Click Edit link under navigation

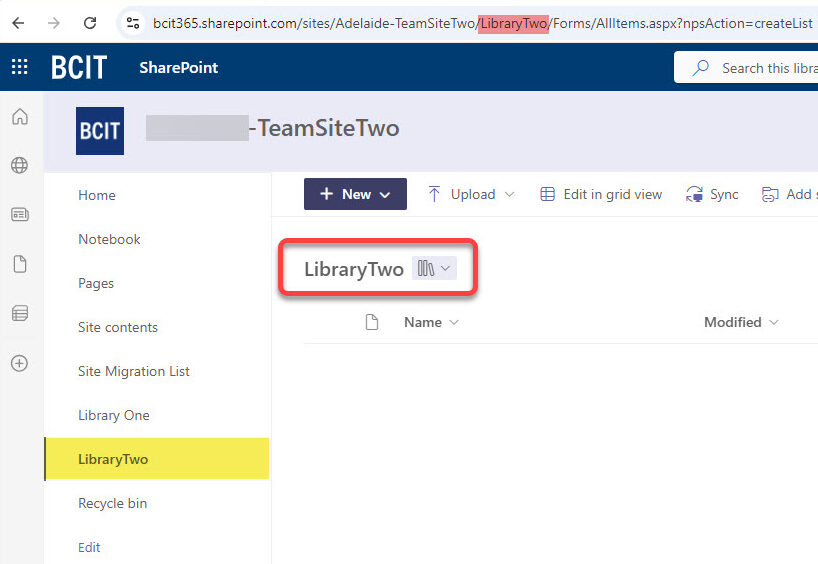click(89, 547)
